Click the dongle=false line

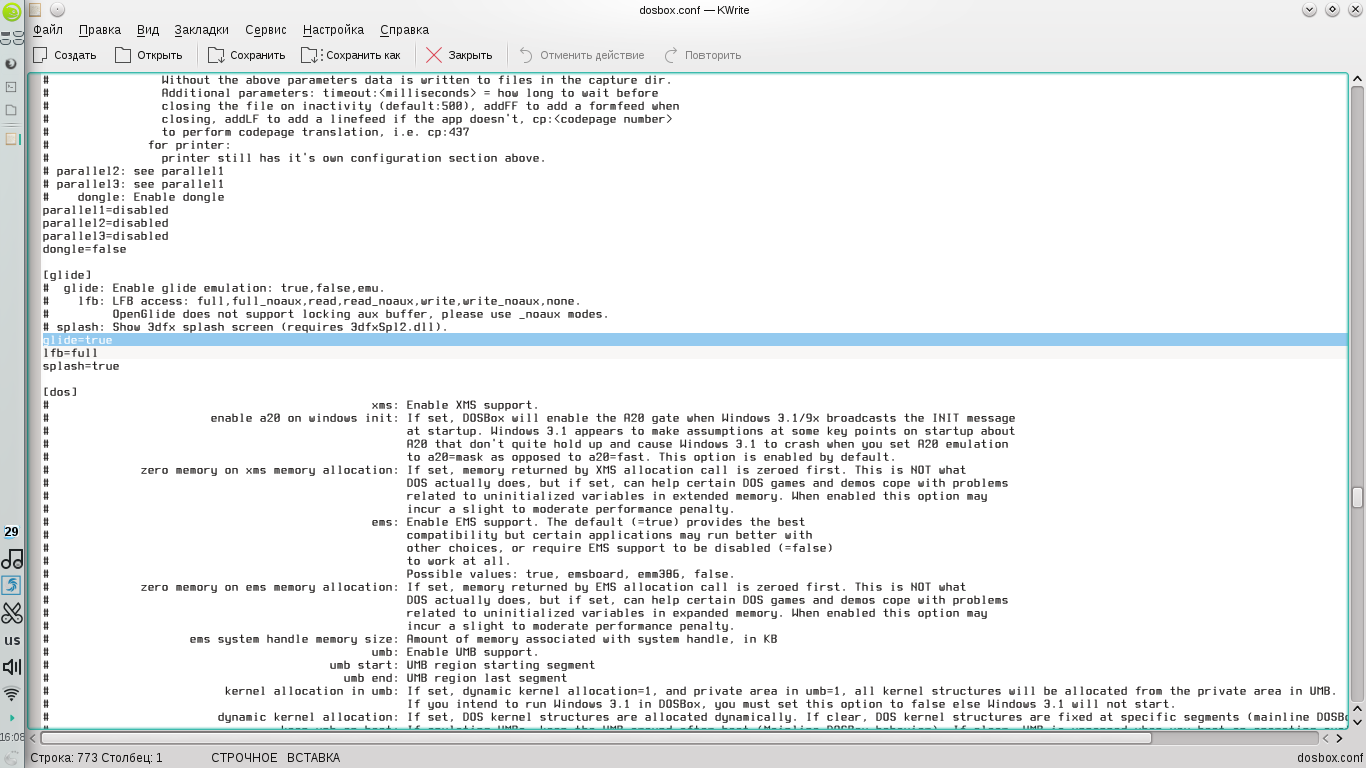[x=84, y=249]
